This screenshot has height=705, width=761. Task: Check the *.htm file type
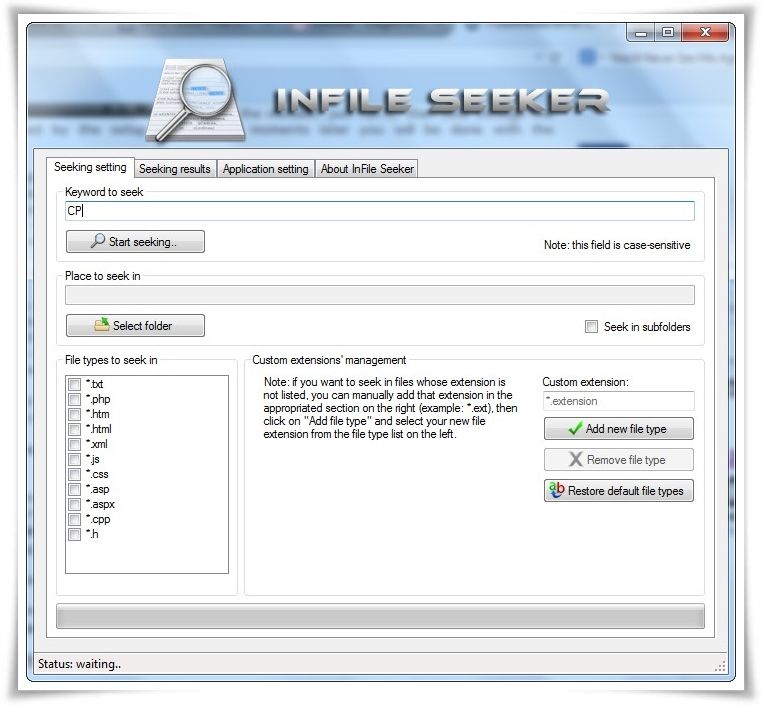74,414
